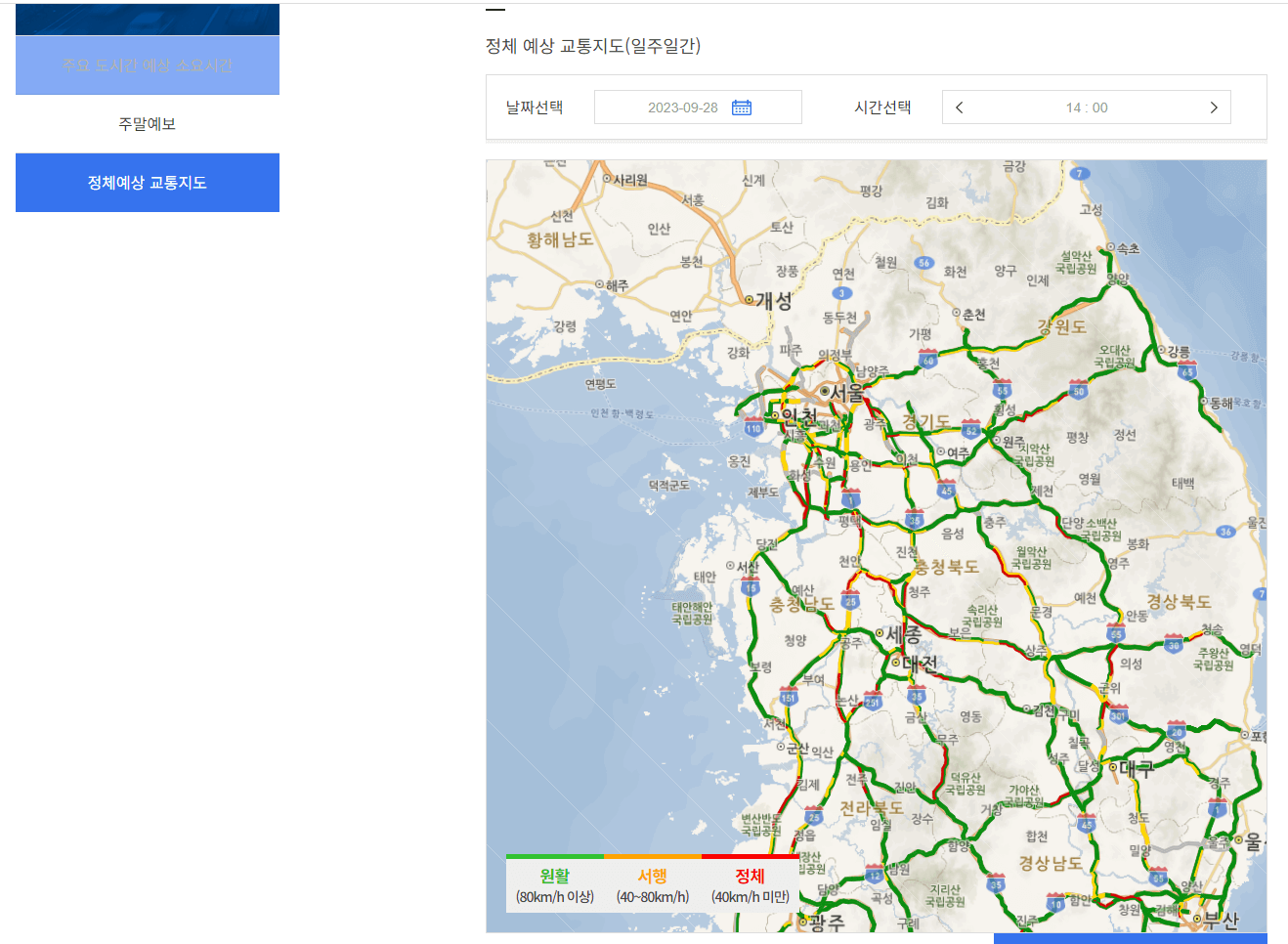Image resolution: width=1288 pixels, height=944 pixels.
Task: Click the 정체 legend label
Action: pyautogui.click(x=749, y=877)
